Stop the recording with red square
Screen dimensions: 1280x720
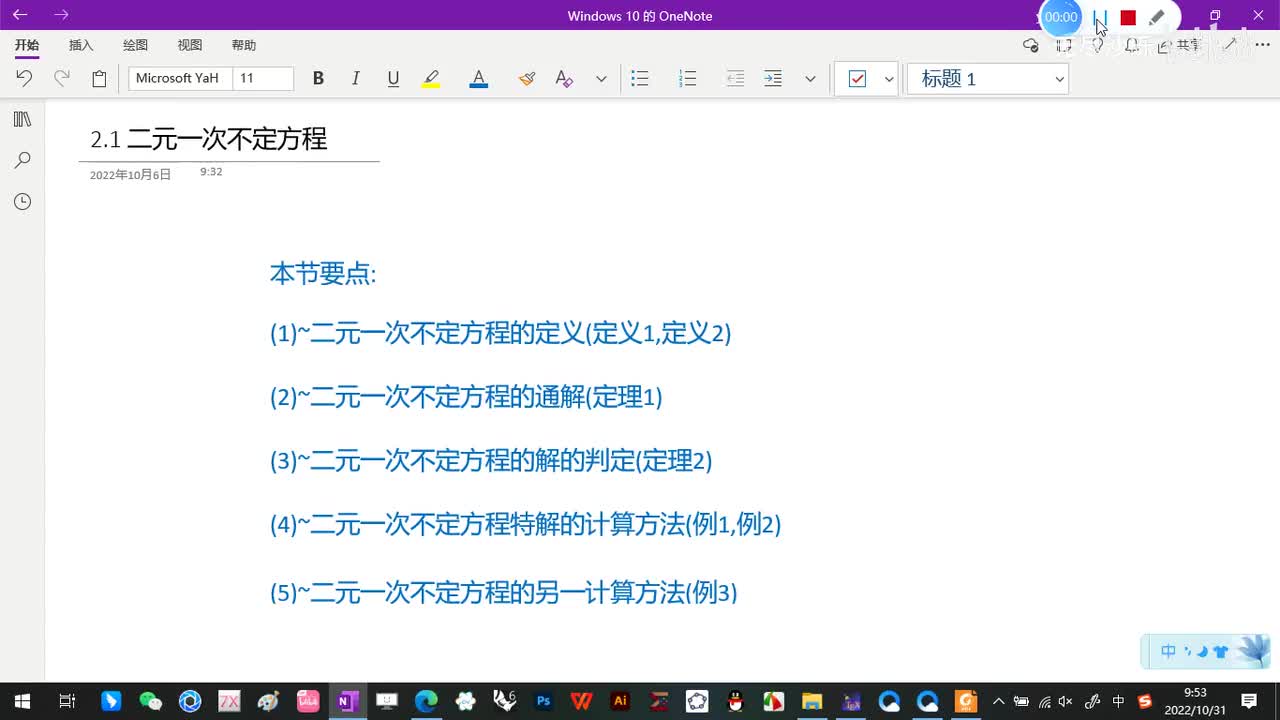coord(1128,17)
